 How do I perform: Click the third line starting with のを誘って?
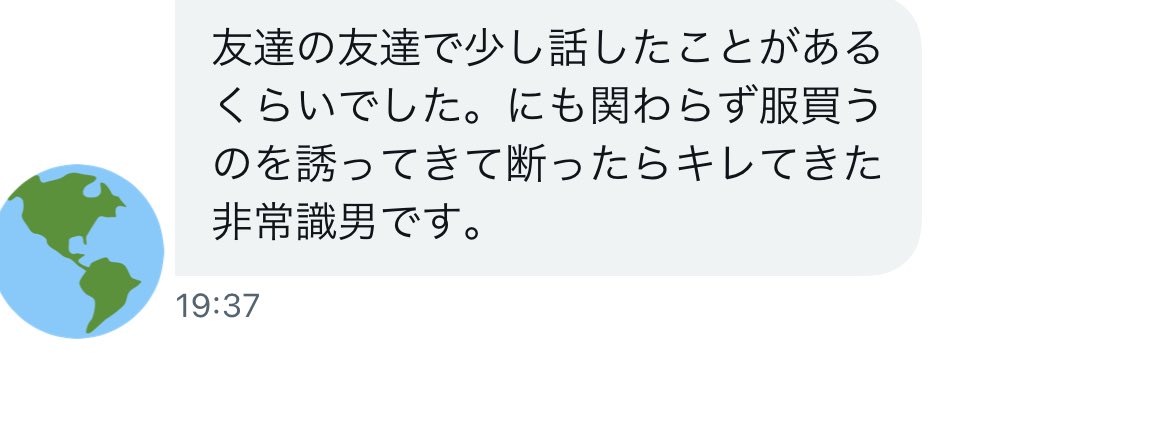click(x=547, y=166)
